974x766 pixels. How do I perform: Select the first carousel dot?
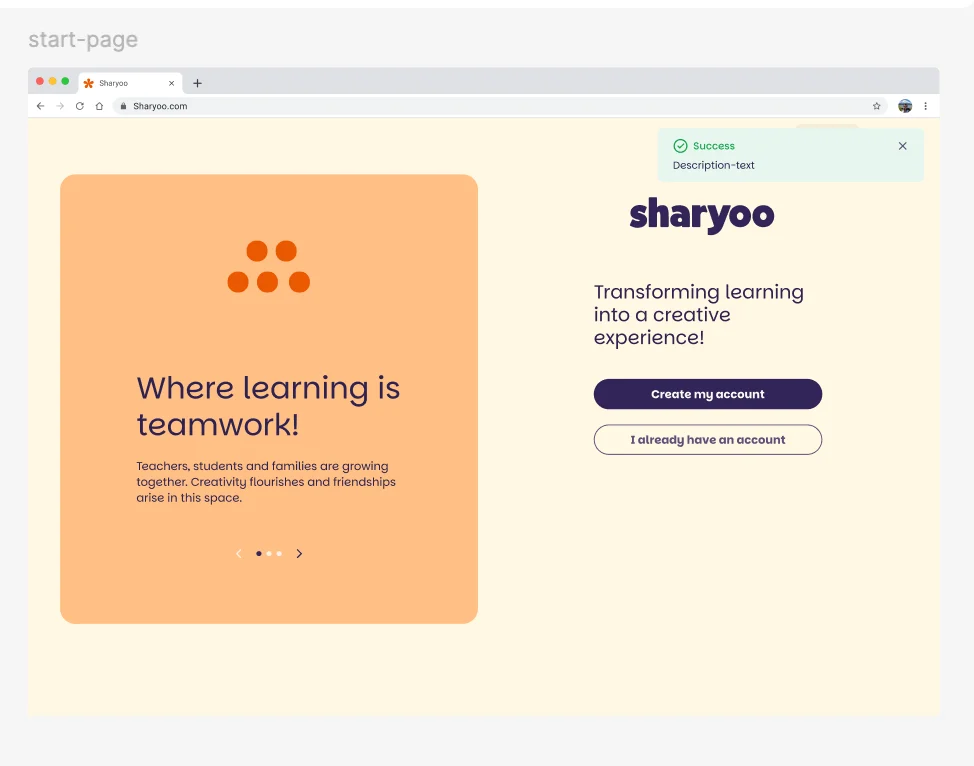[258, 554]
